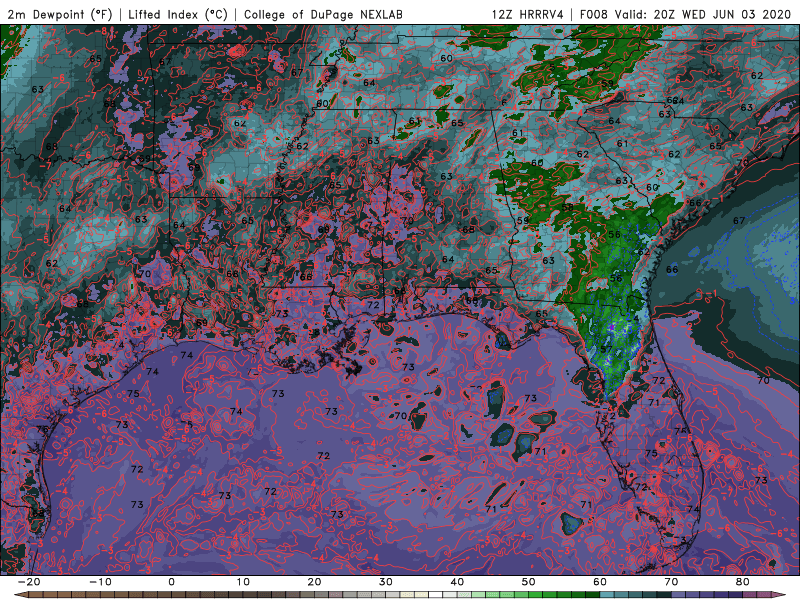Click the 'Lifted Index (°C)' header label
The width and height of the screenshot is (800, 600).
point(178,14)
